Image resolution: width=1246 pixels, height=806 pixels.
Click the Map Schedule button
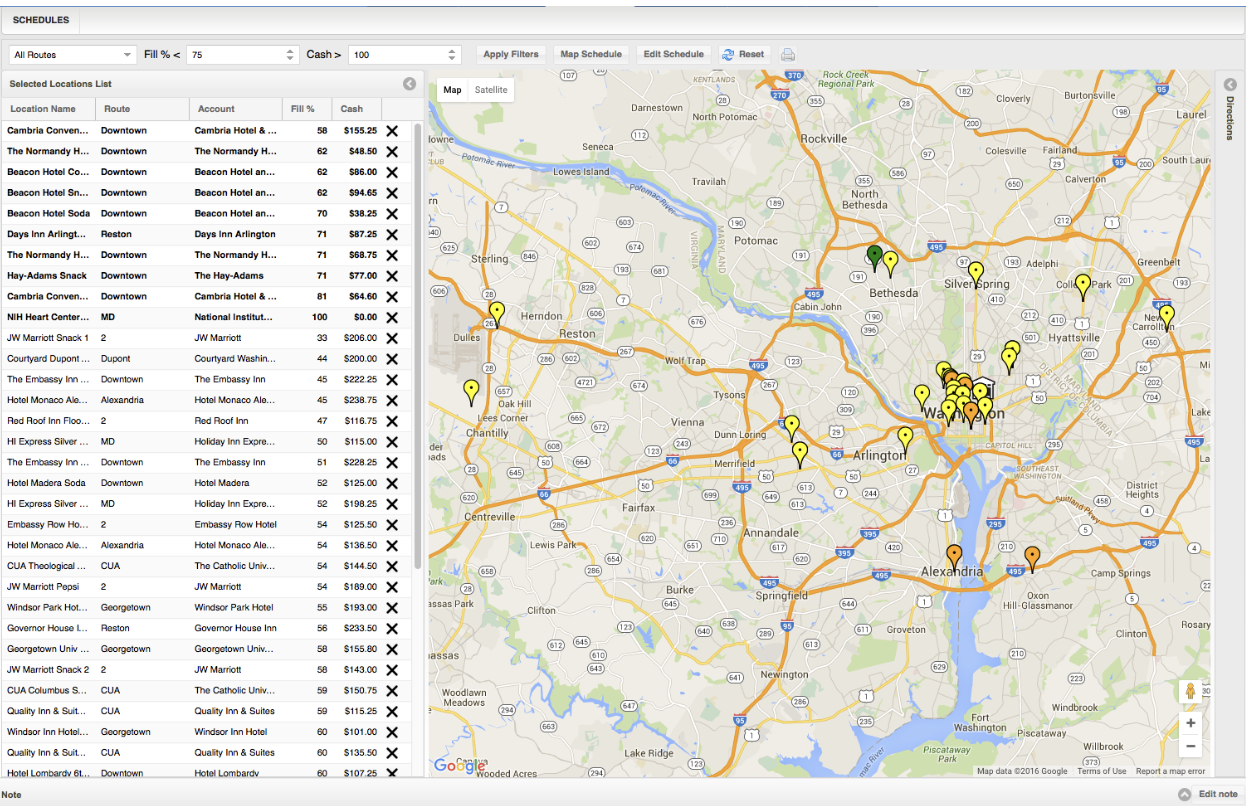pyautogui.click(x=591, y=55)
